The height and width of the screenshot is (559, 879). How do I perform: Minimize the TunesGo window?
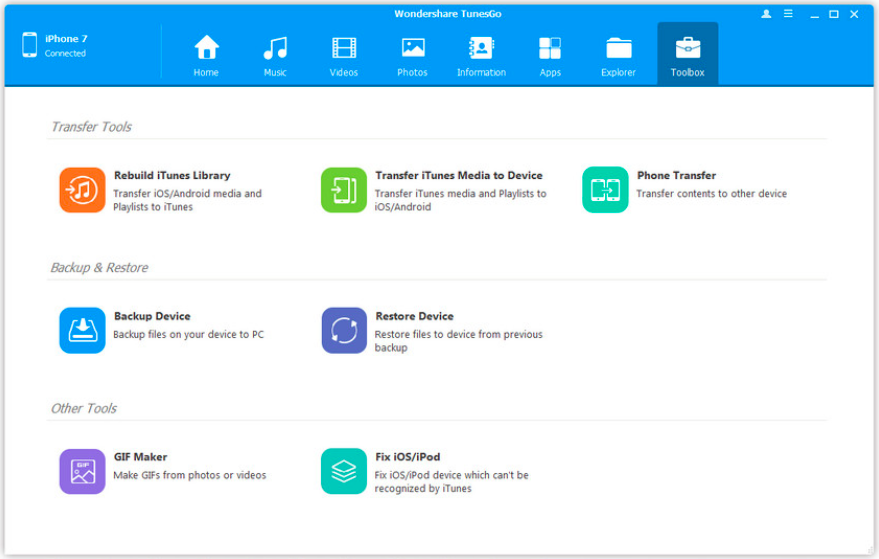(815, 15)
